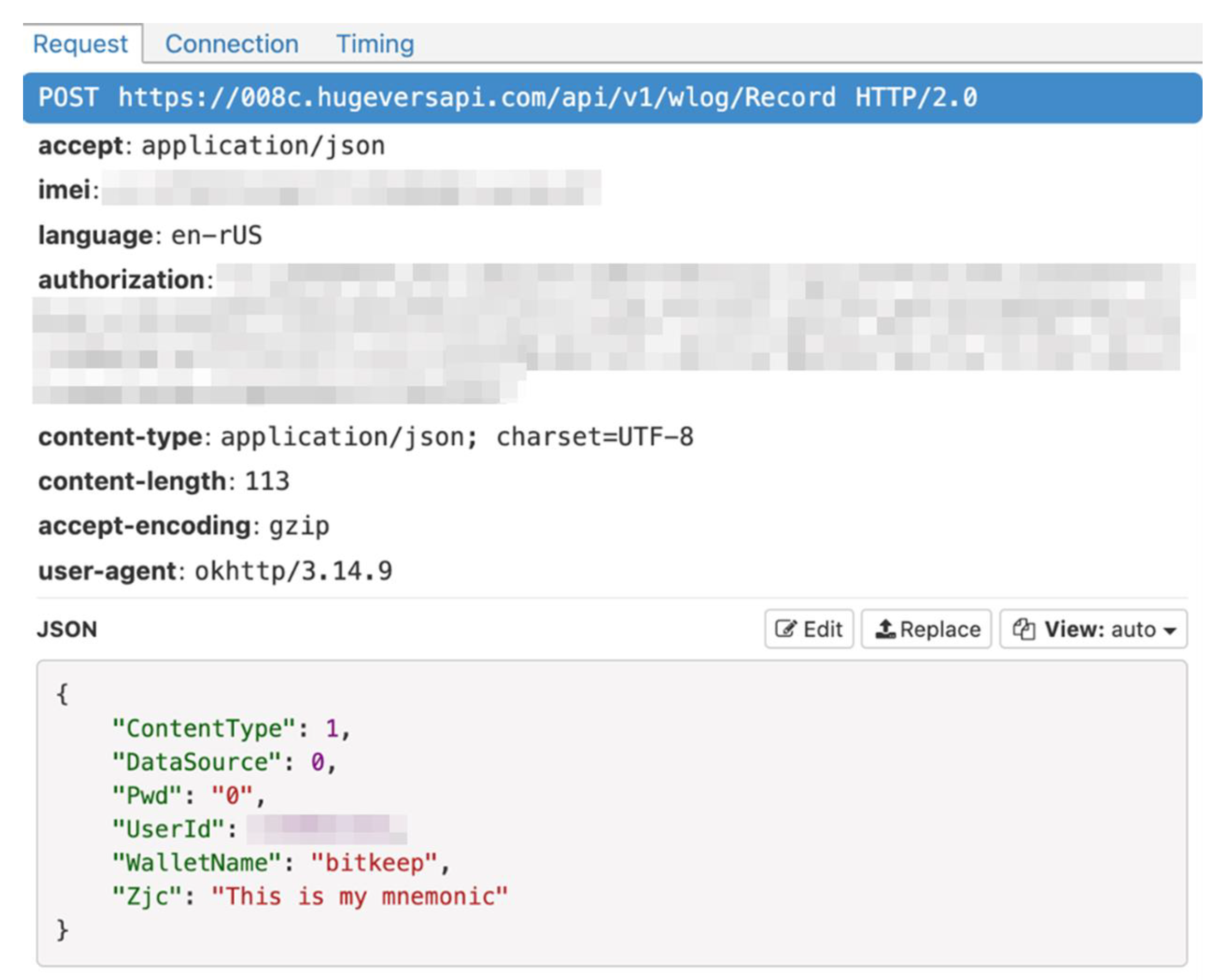
Task: Click the Zjc mnemonic string value
Action: click(x=359, y=897)
